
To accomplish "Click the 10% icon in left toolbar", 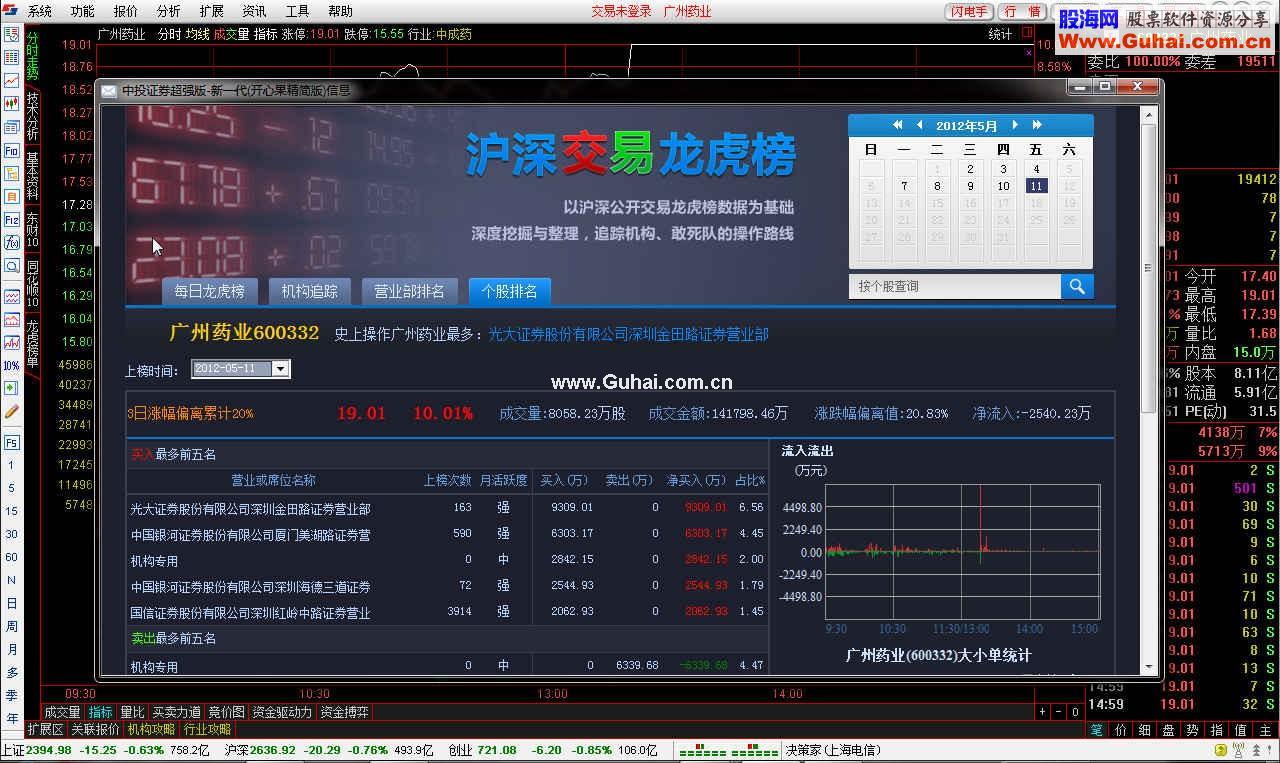I will coord(12,365).
